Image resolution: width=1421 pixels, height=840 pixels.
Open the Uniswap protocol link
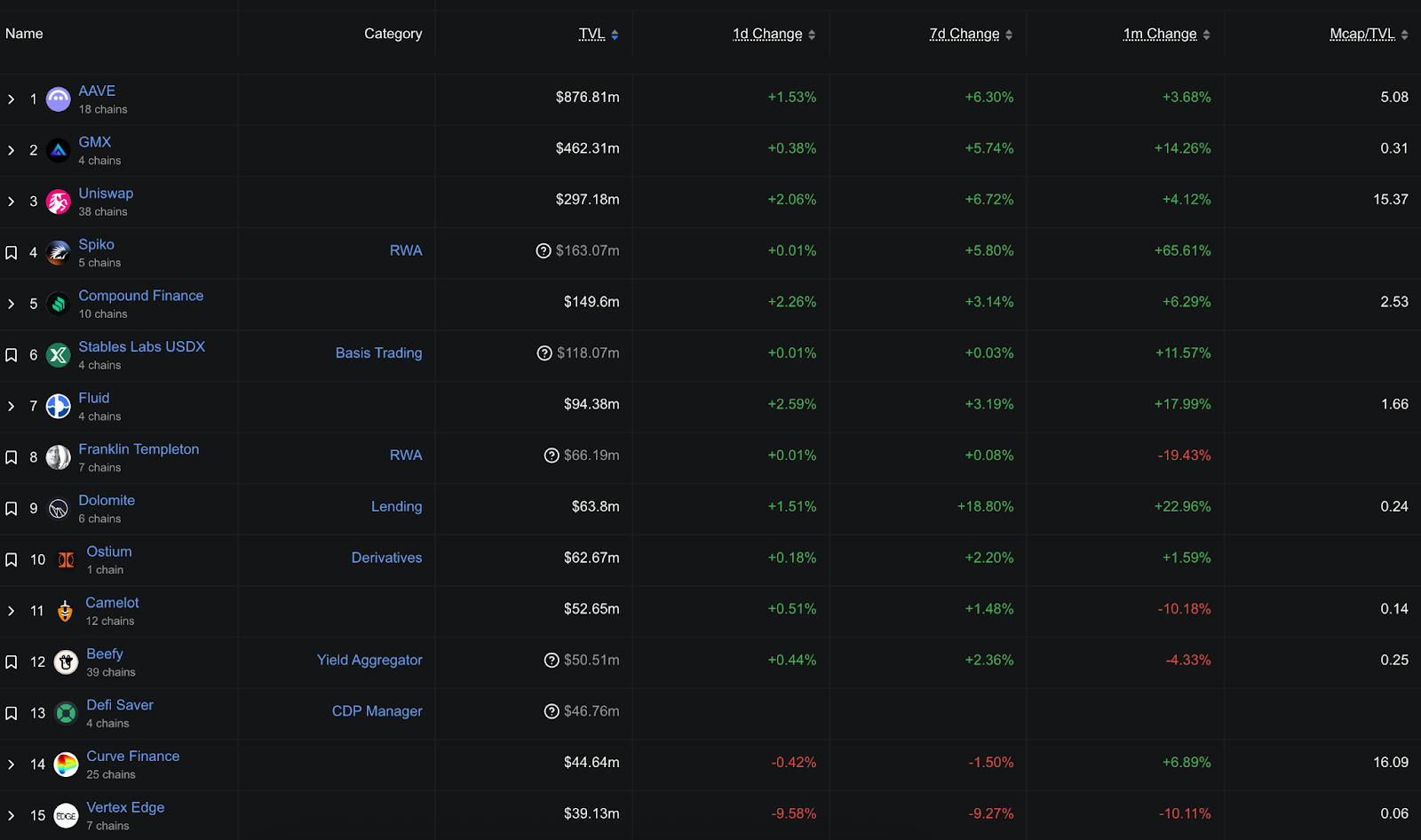tap(106, 193)
